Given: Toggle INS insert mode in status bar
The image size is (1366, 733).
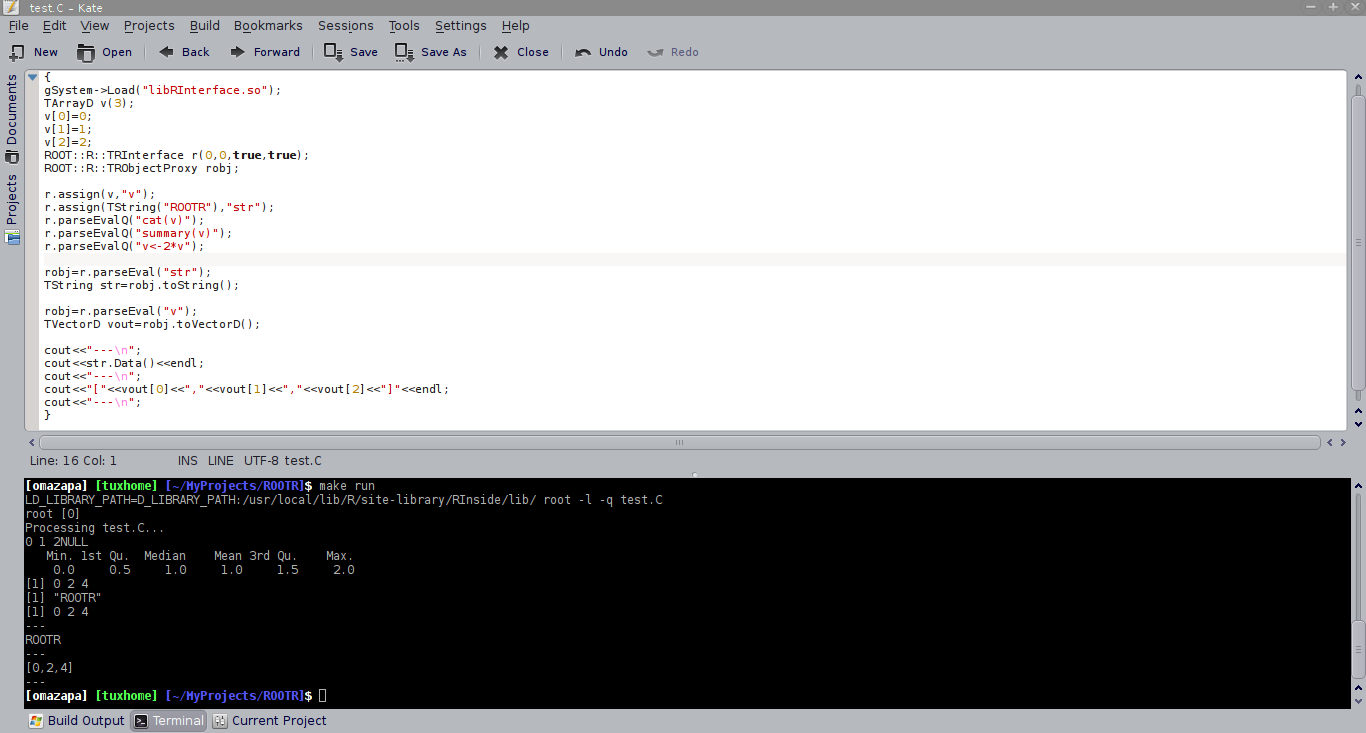Looking at the screenshot, I should [188, 461].
